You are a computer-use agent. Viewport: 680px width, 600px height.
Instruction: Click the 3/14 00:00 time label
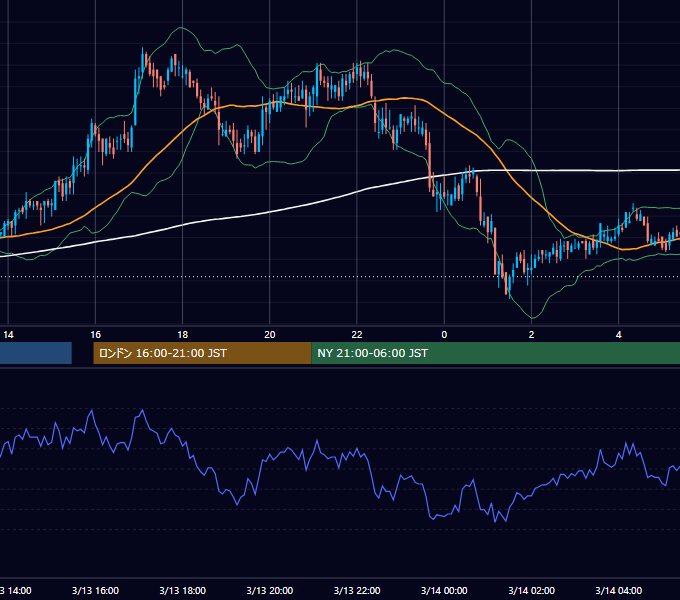(444, 590)
